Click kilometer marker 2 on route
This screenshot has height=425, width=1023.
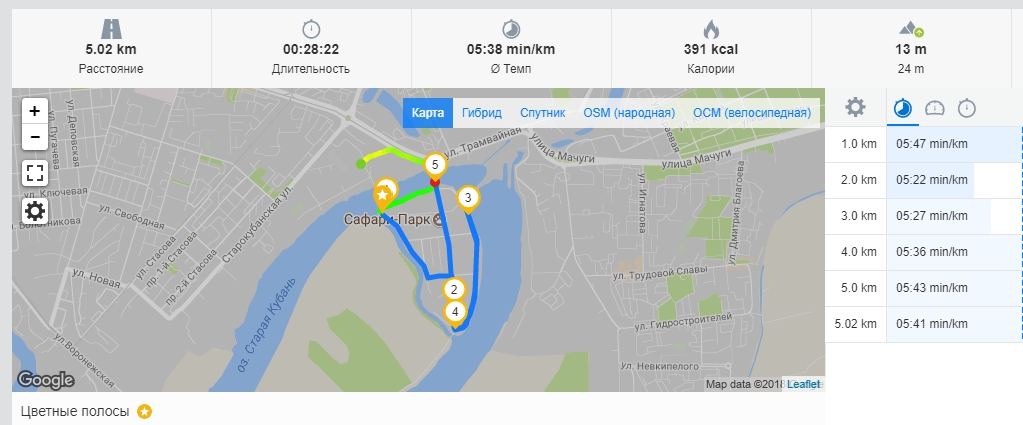tap(454, 289)
